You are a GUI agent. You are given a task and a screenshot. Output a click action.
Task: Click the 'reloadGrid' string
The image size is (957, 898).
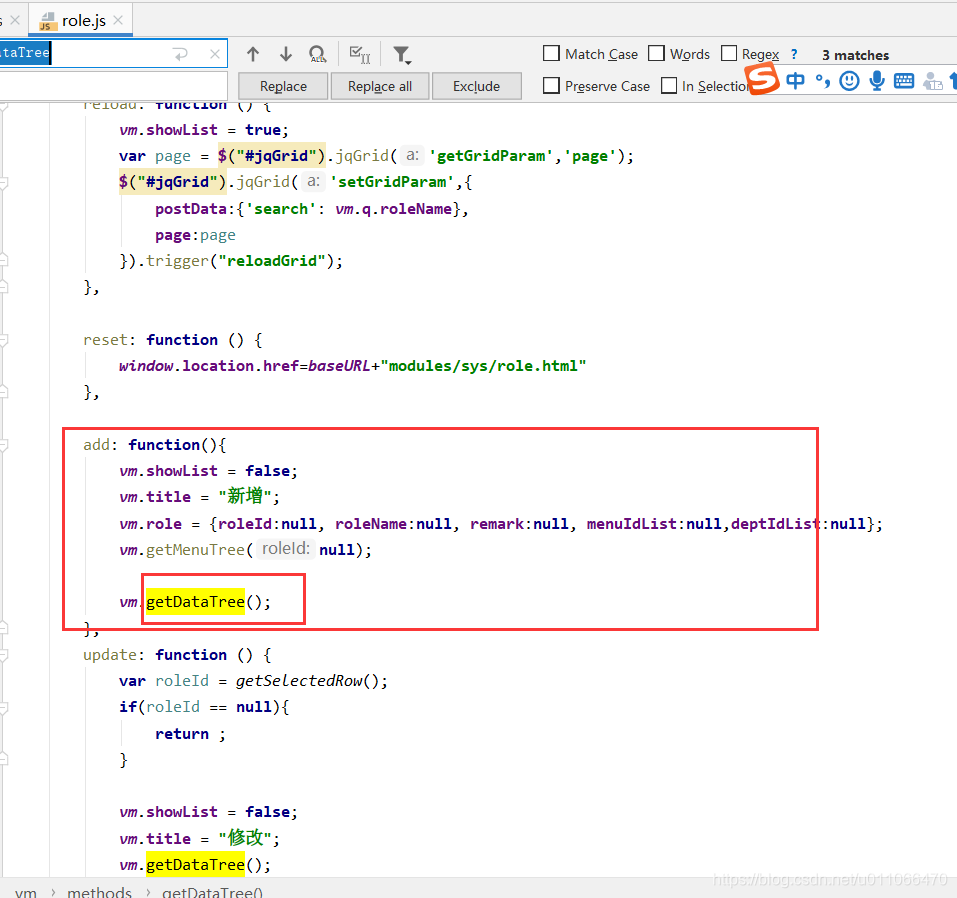pos(272,261)
